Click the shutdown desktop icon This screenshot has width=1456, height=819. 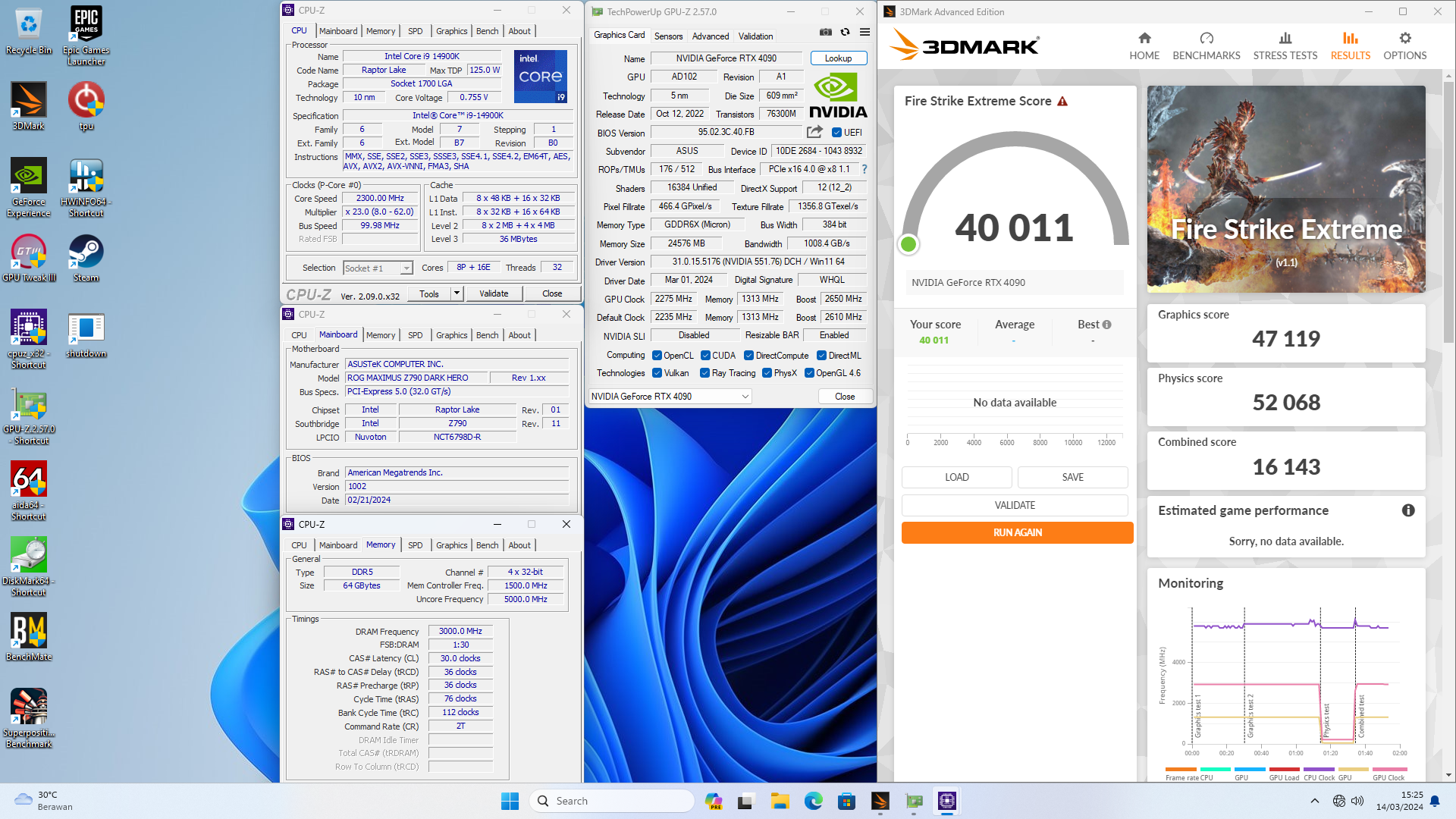[86, 334]
